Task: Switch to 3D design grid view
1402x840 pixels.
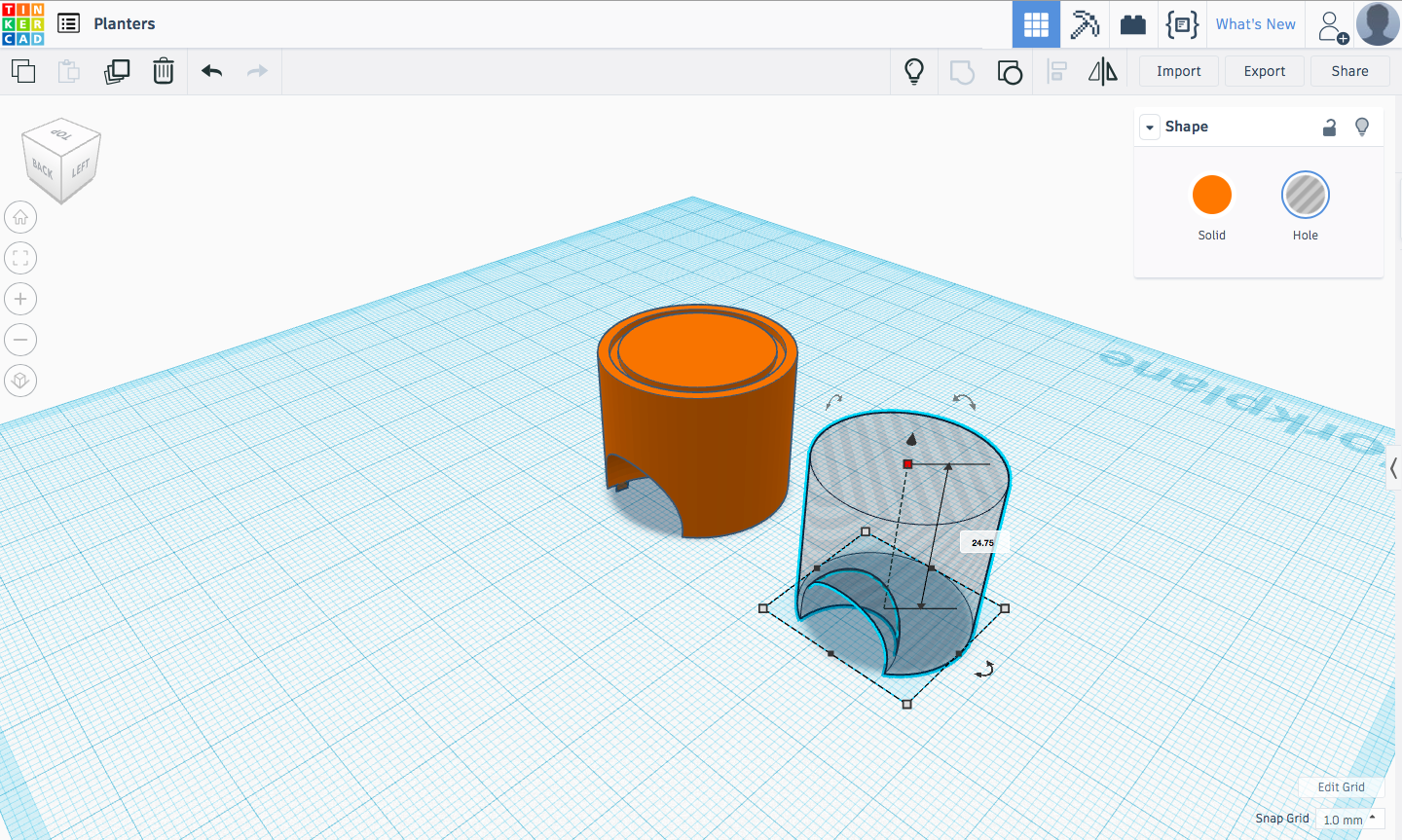Action: point(1036,24)
